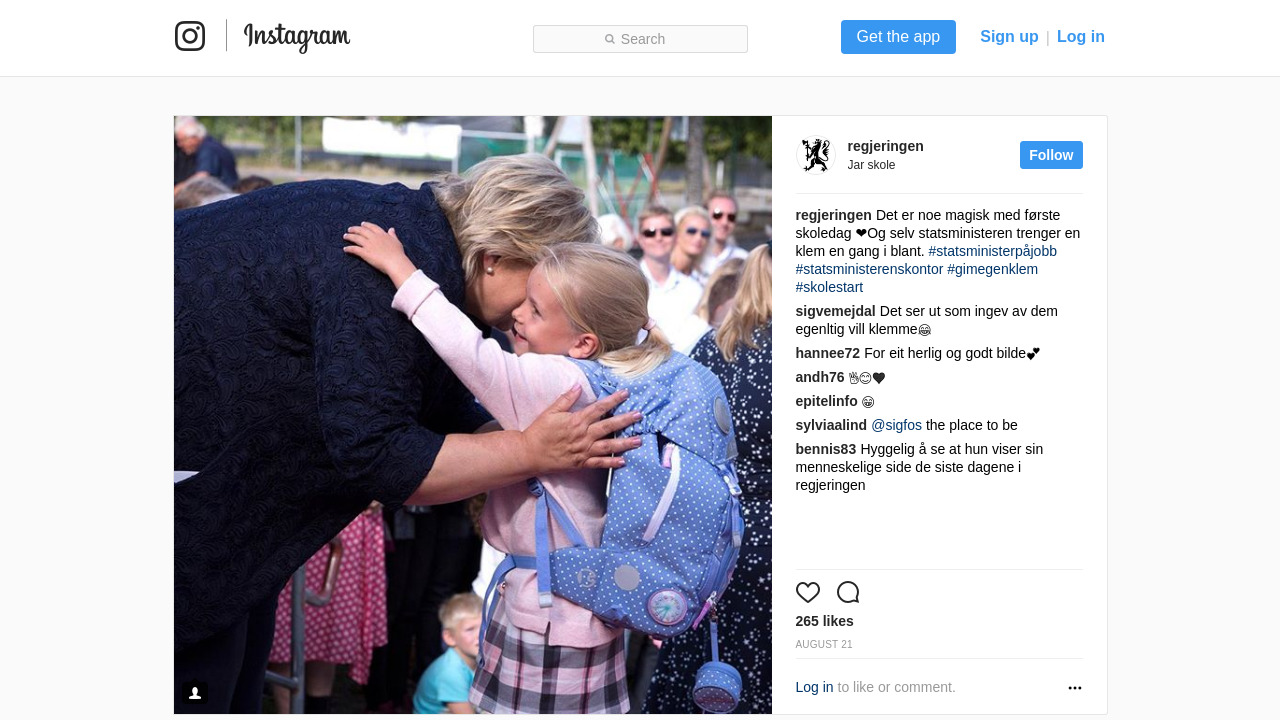The width and height of the screenshot is (1280, 720).
Task: Open the Log in header link
Action: pos(1081,37)
